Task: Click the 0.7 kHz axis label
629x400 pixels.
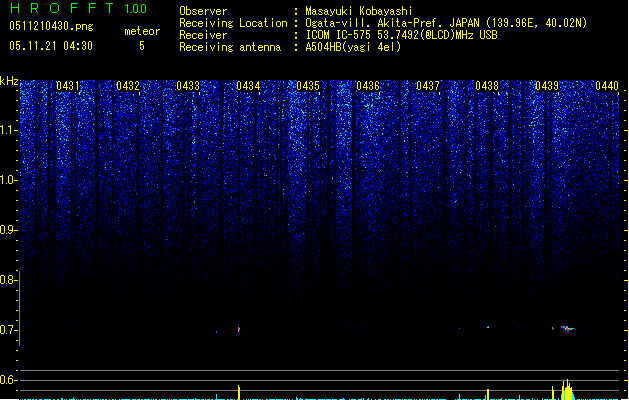Action: [8, 330]
